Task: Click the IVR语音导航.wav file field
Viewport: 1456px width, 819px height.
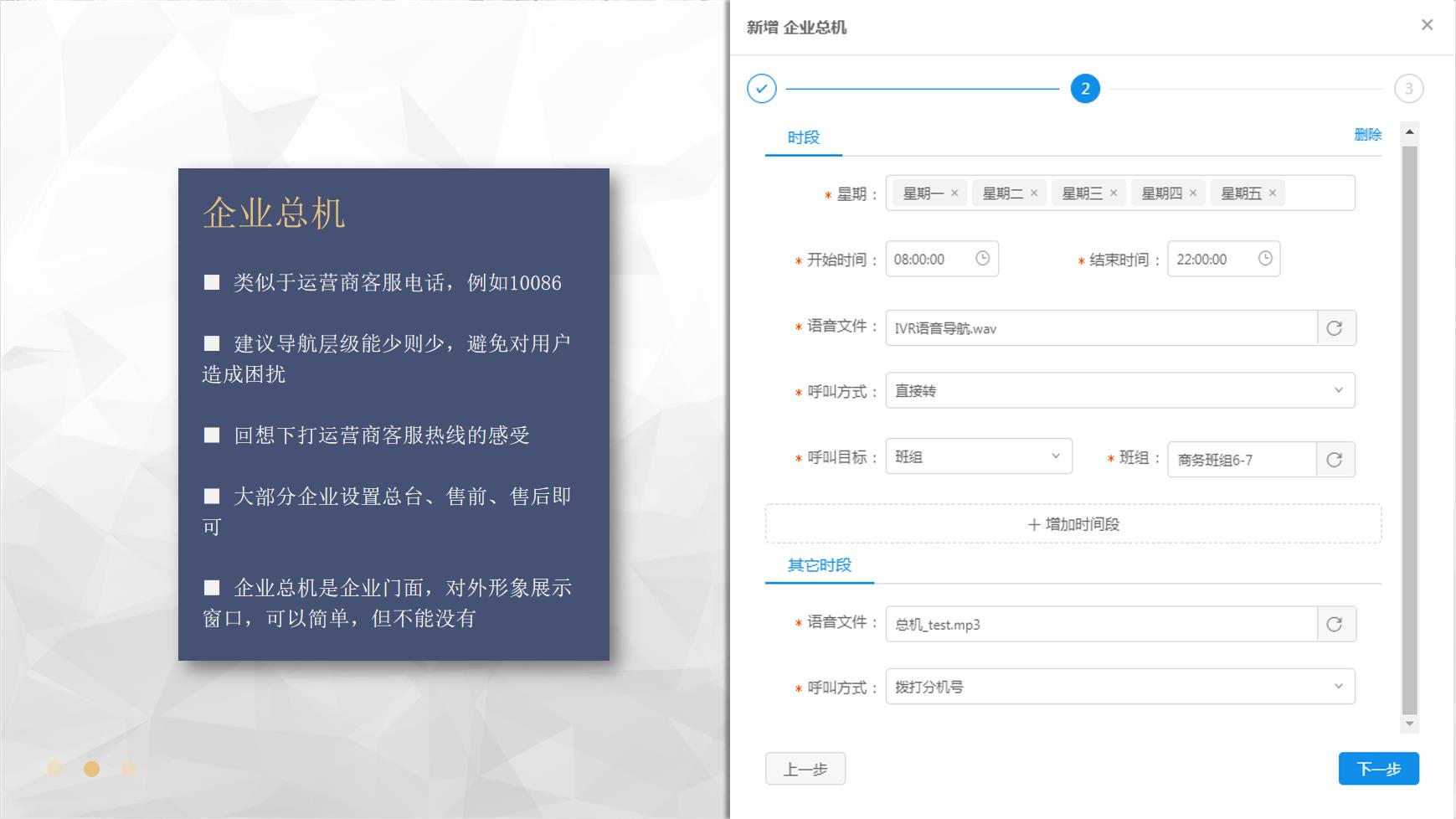Action: pos(1101,328)
